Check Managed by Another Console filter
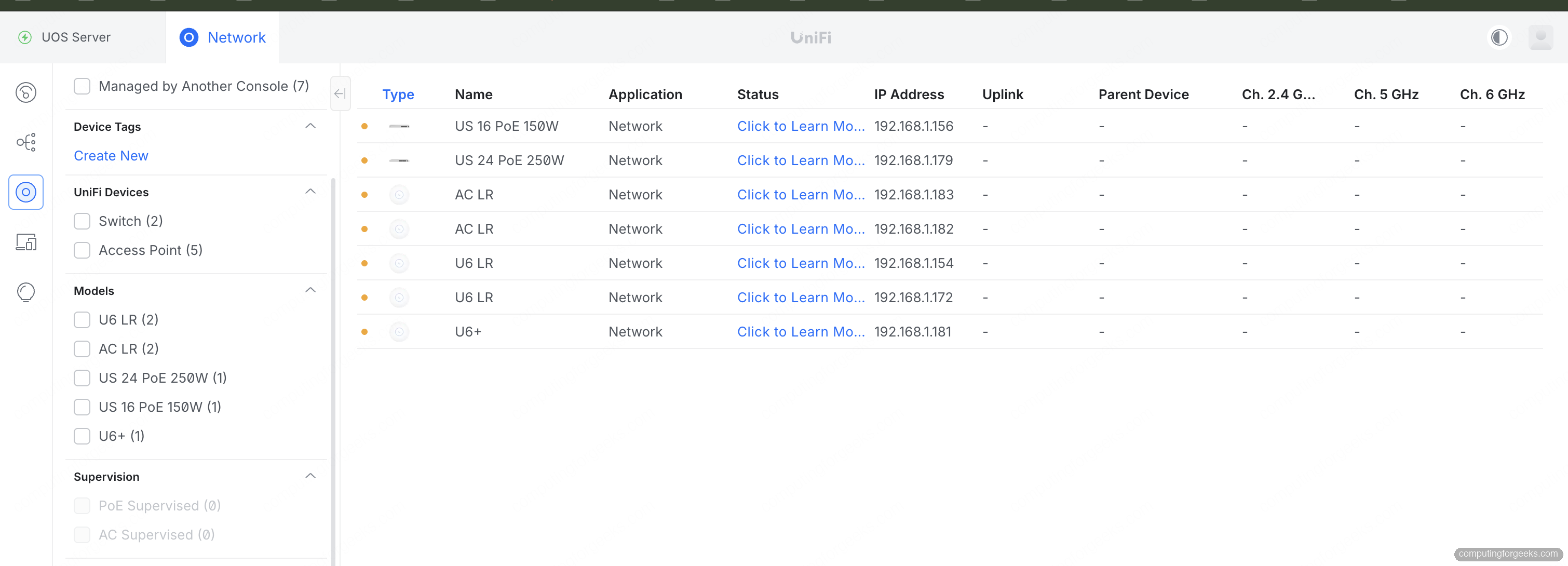Viewport: 1568px width, 566px height. (x=82, y=86)
